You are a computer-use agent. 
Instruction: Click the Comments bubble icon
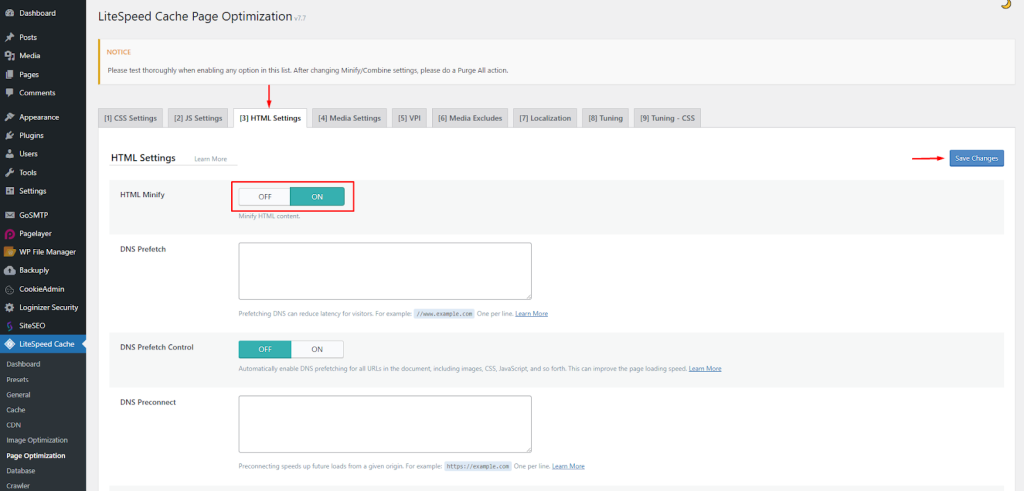point(9,93)
